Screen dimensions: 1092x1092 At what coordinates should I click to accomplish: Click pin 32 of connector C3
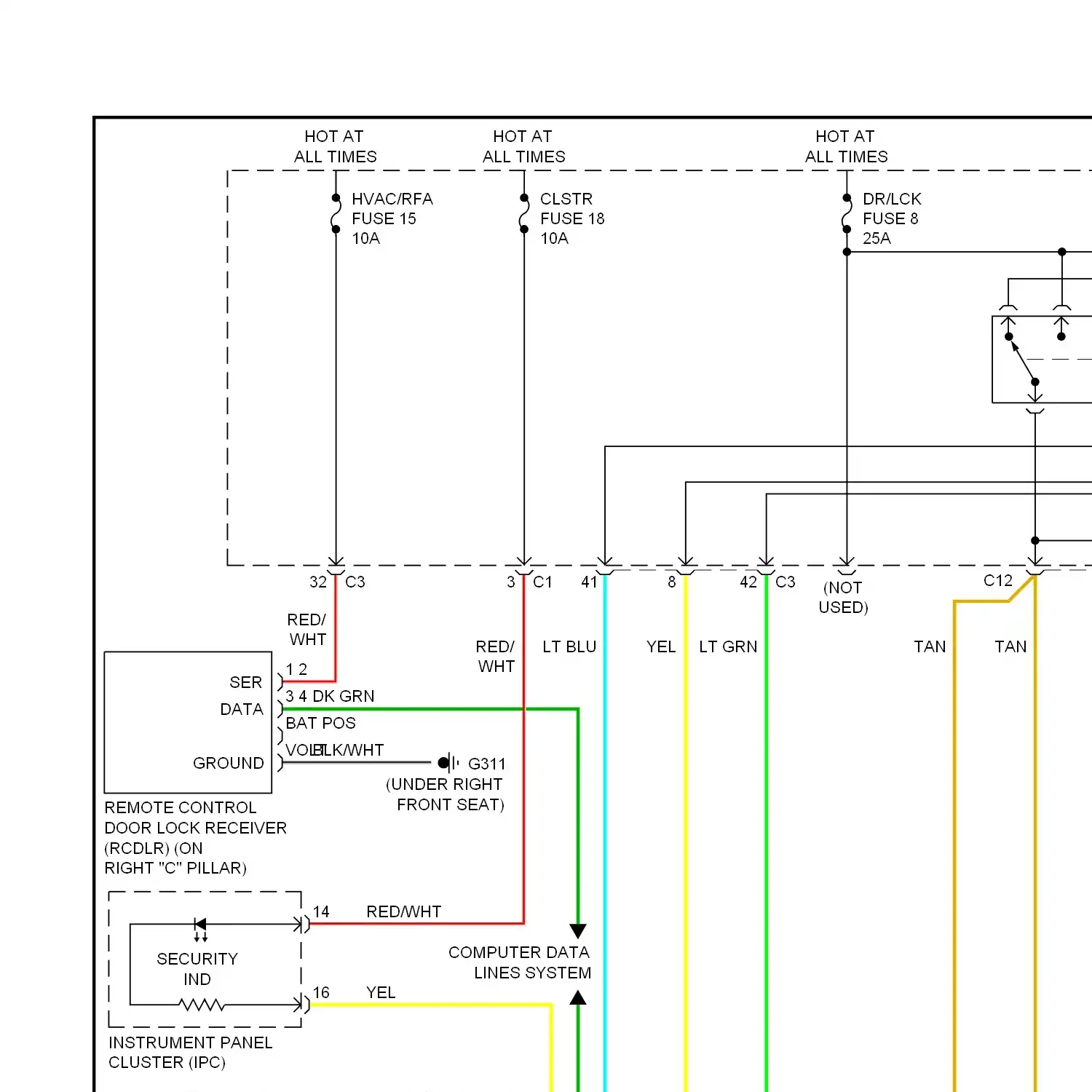click(x=318, y=582)
